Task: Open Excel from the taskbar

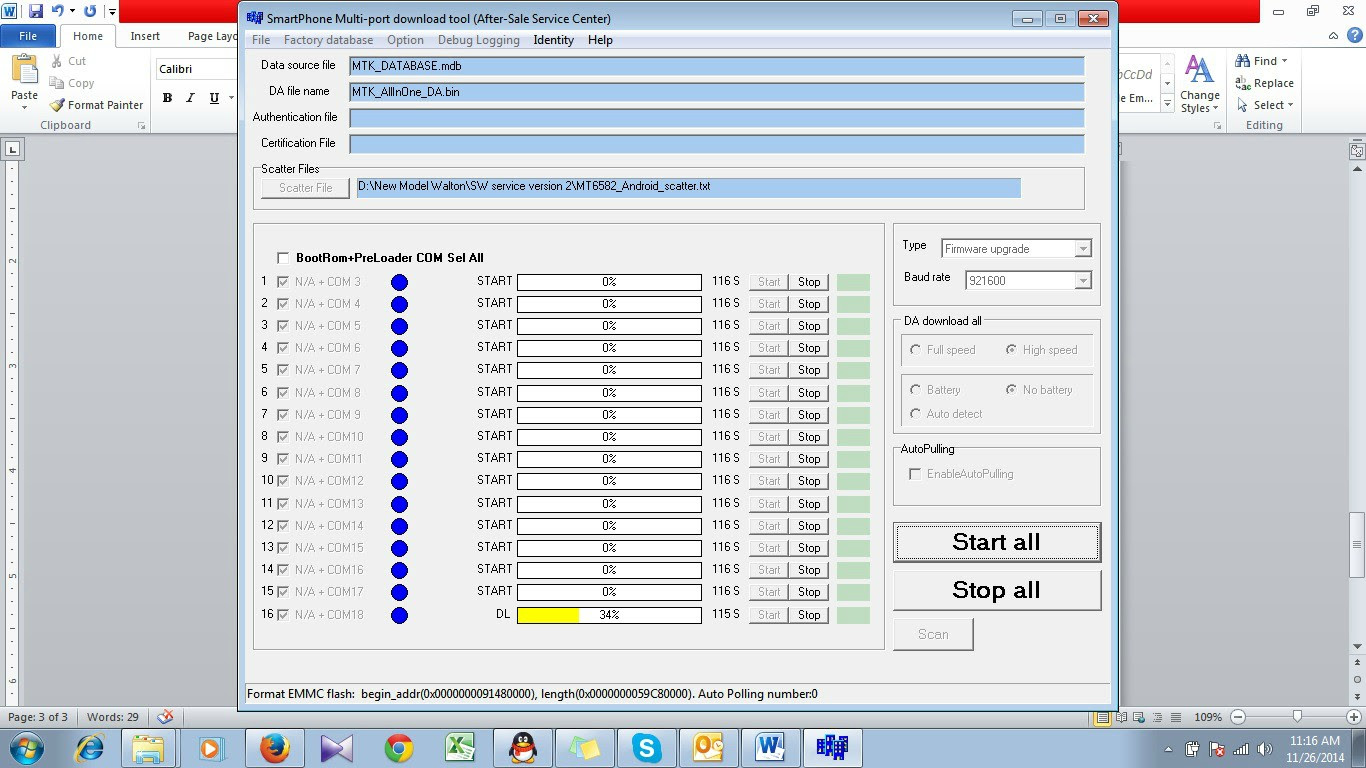Action: pyautogui.click(x=460, y=748)
